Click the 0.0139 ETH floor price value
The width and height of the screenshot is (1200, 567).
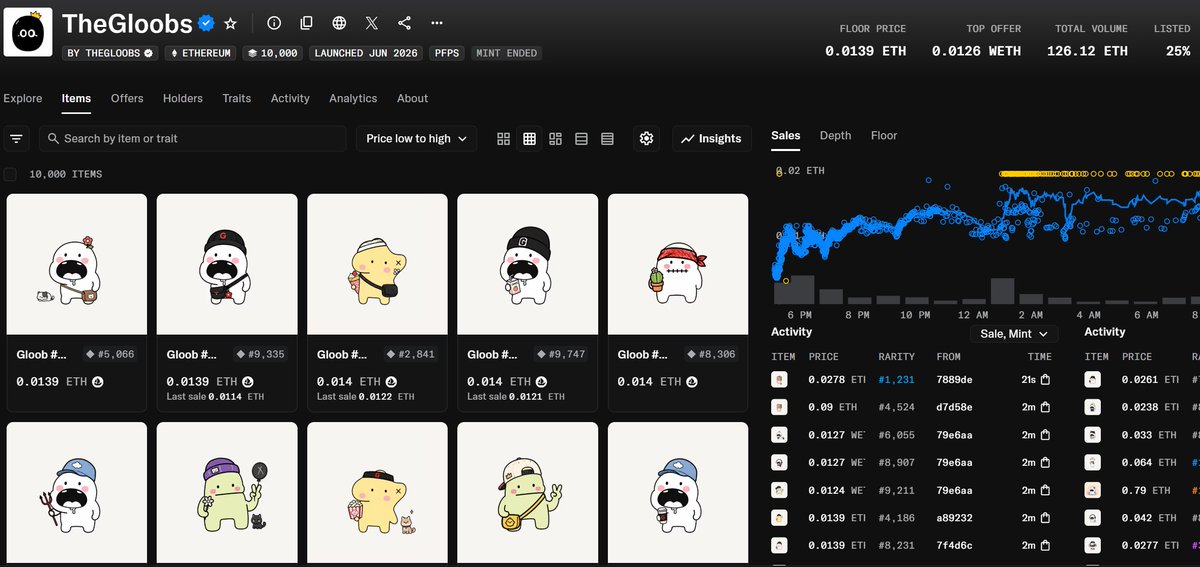point(865,51)
